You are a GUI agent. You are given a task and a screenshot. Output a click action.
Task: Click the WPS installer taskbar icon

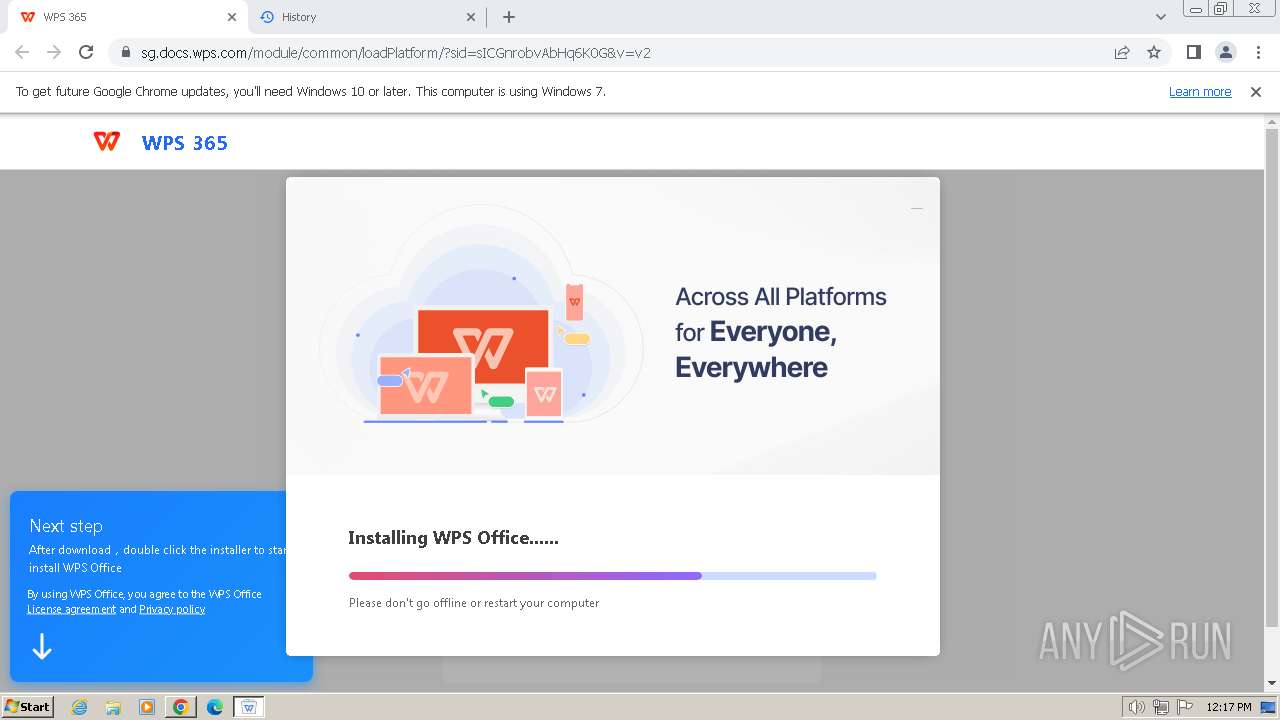tap(249, 707)
